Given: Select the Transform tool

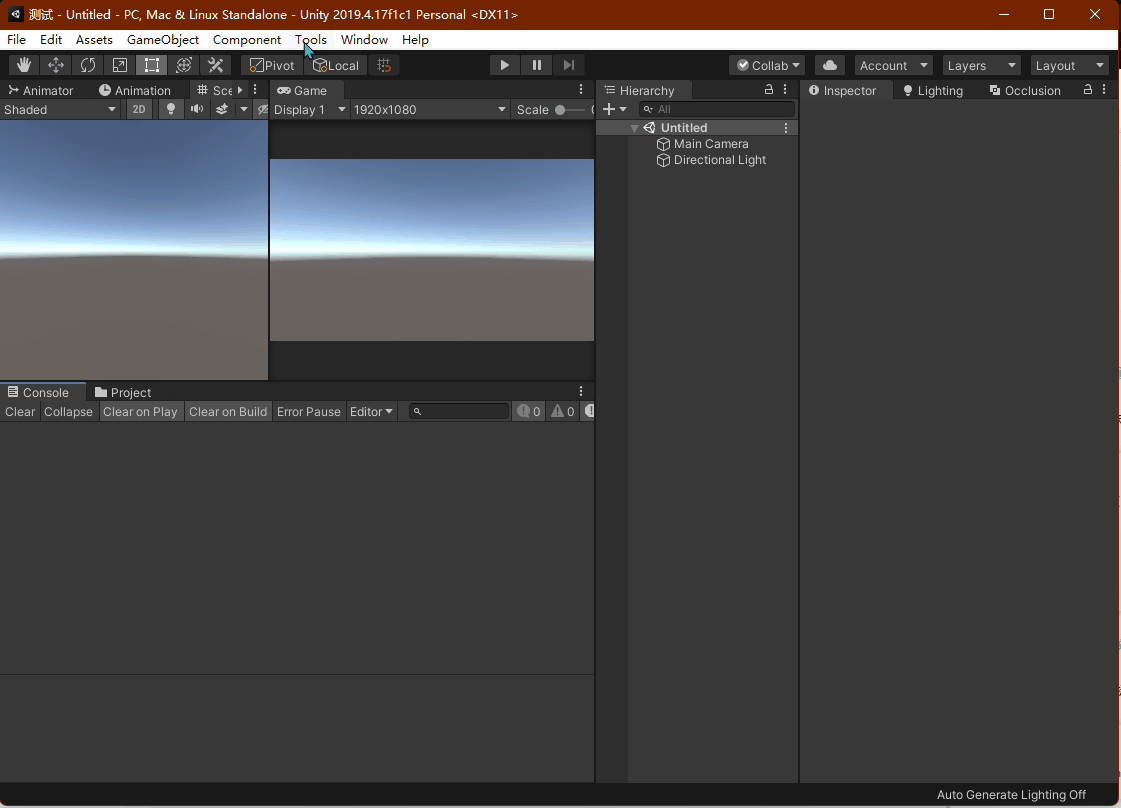Looking at the screenshot, I should (184, 65).
